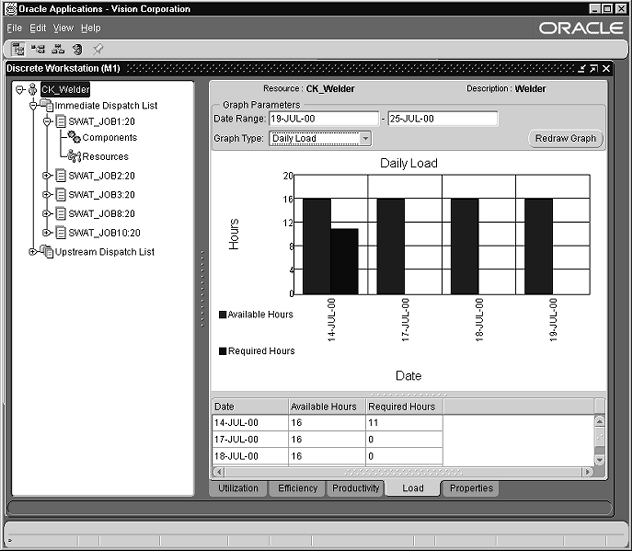Expand the Upstream Dispatch List node
The image size is (632, 551).
pyautogui.click(x=33, y=252)
